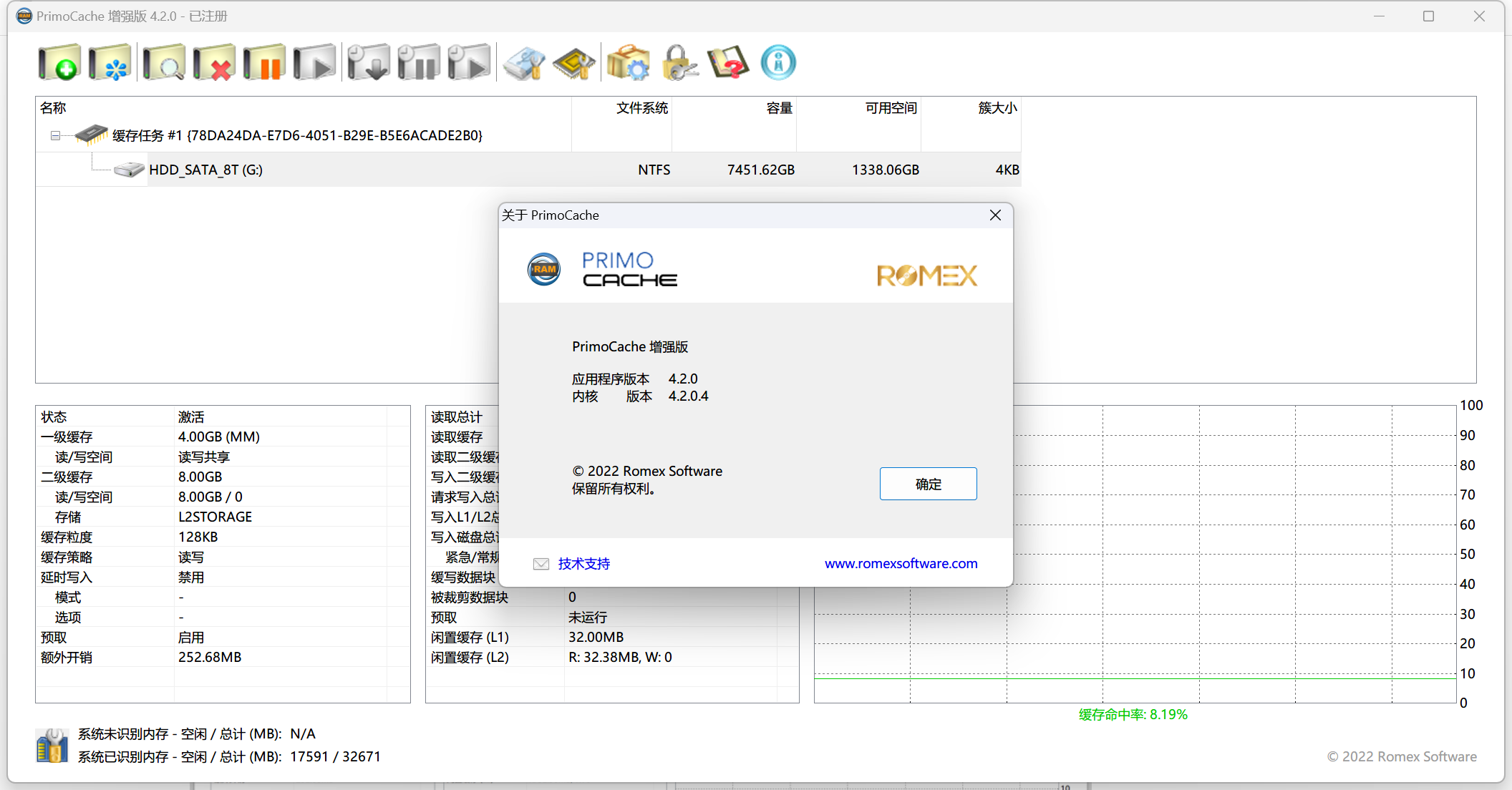Open the 技术支持 link
The width and height of the screenshot is (1512, 790).
(x=584, y=564)
